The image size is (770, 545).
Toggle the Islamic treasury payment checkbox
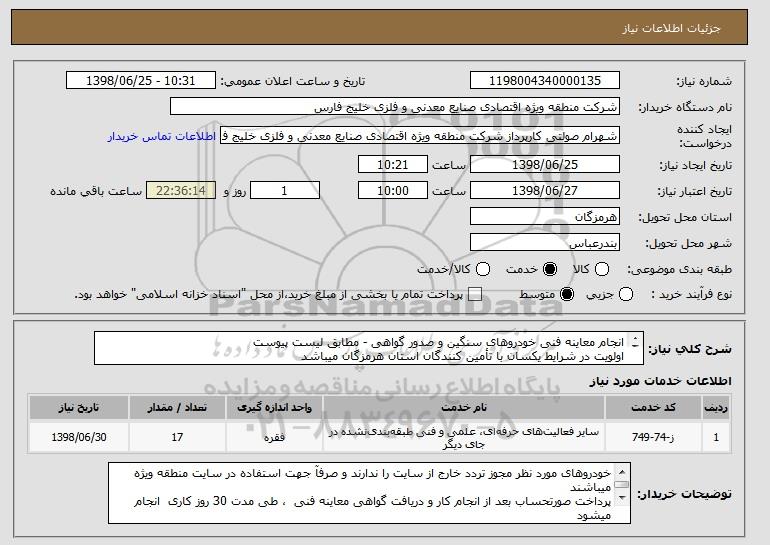coord(475,295)
